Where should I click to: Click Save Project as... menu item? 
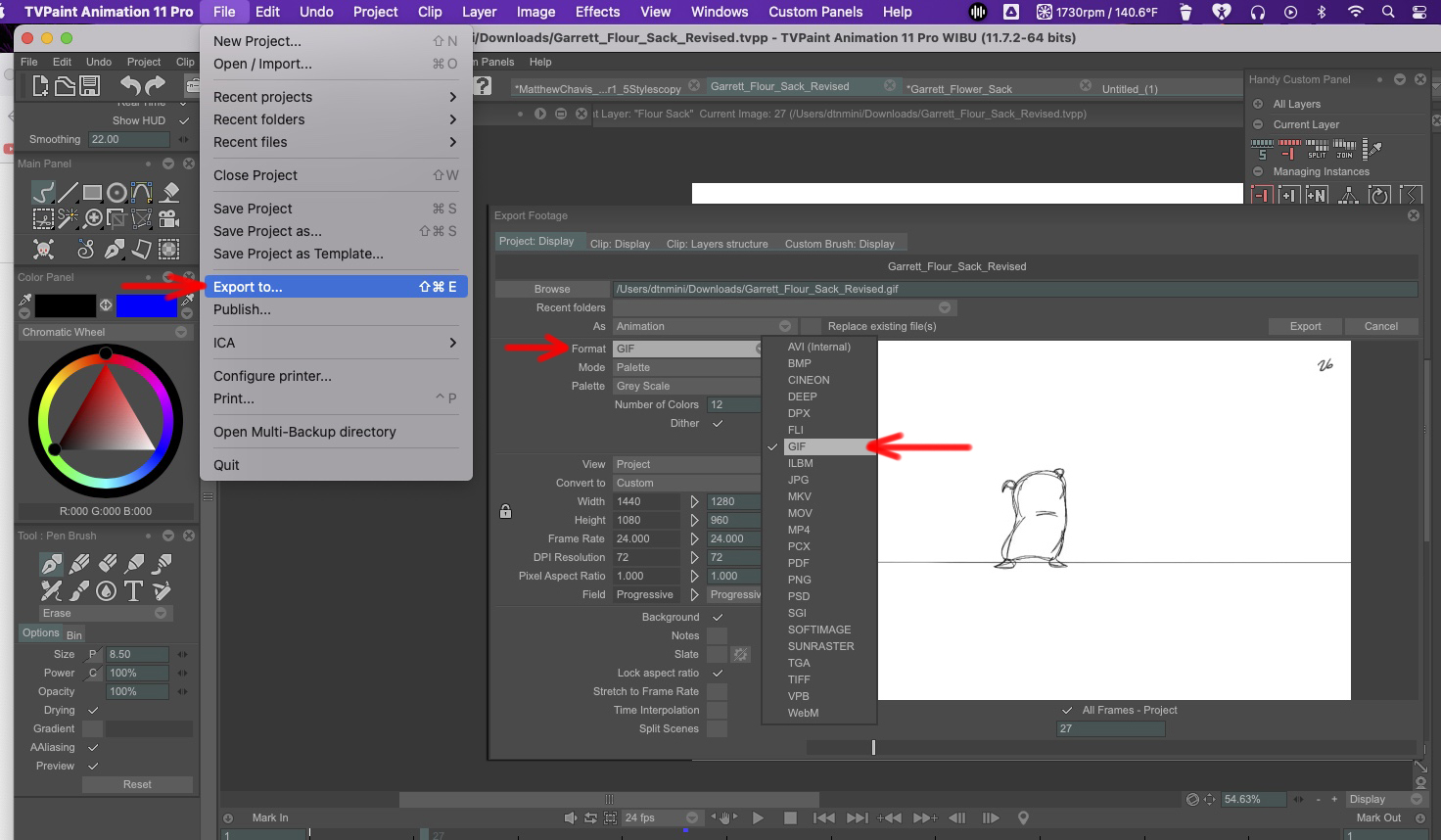[336, 231]
